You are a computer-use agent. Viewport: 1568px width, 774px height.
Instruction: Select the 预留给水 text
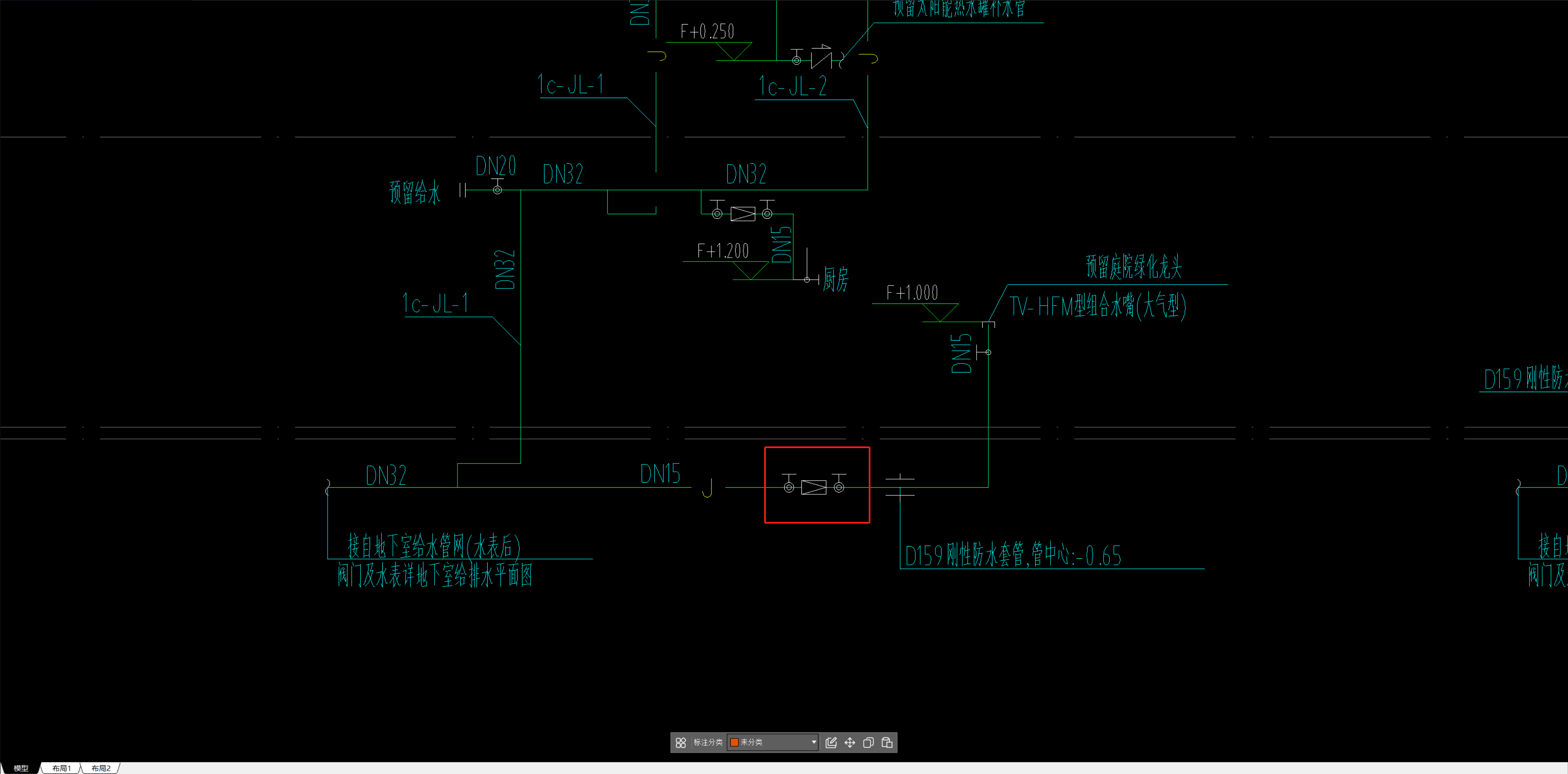coord(415,192)
